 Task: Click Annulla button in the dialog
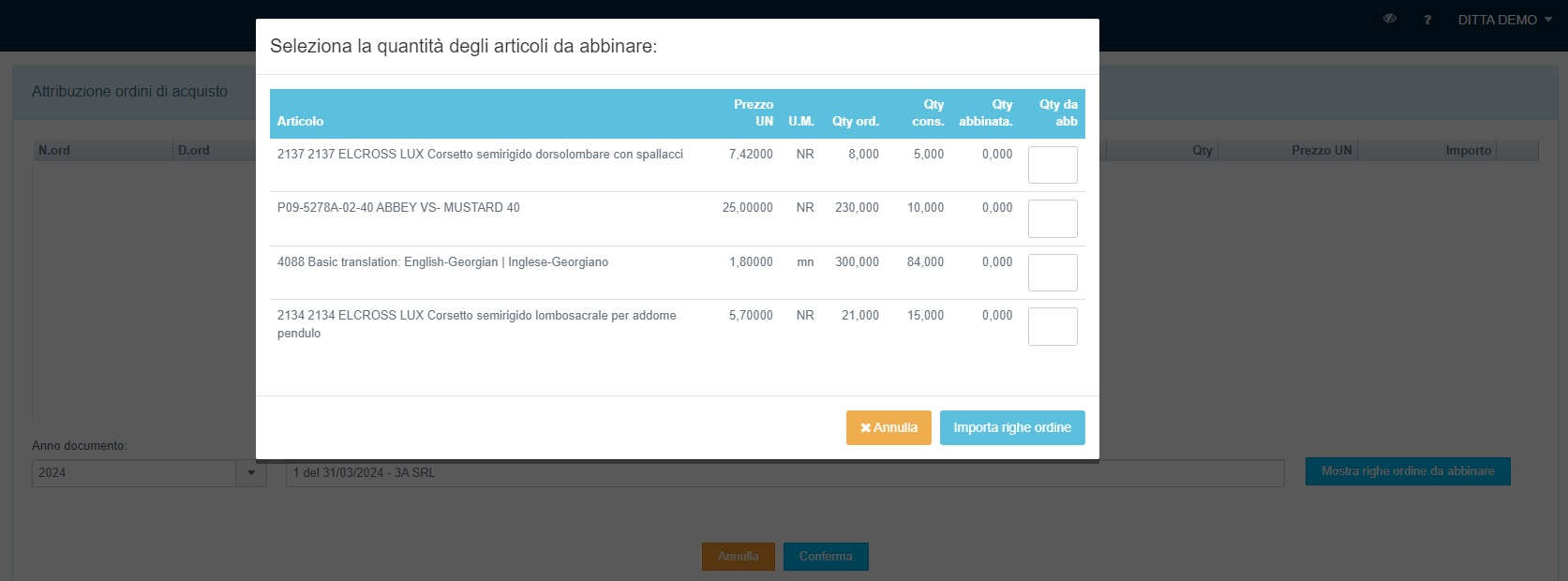coord(888,427)
